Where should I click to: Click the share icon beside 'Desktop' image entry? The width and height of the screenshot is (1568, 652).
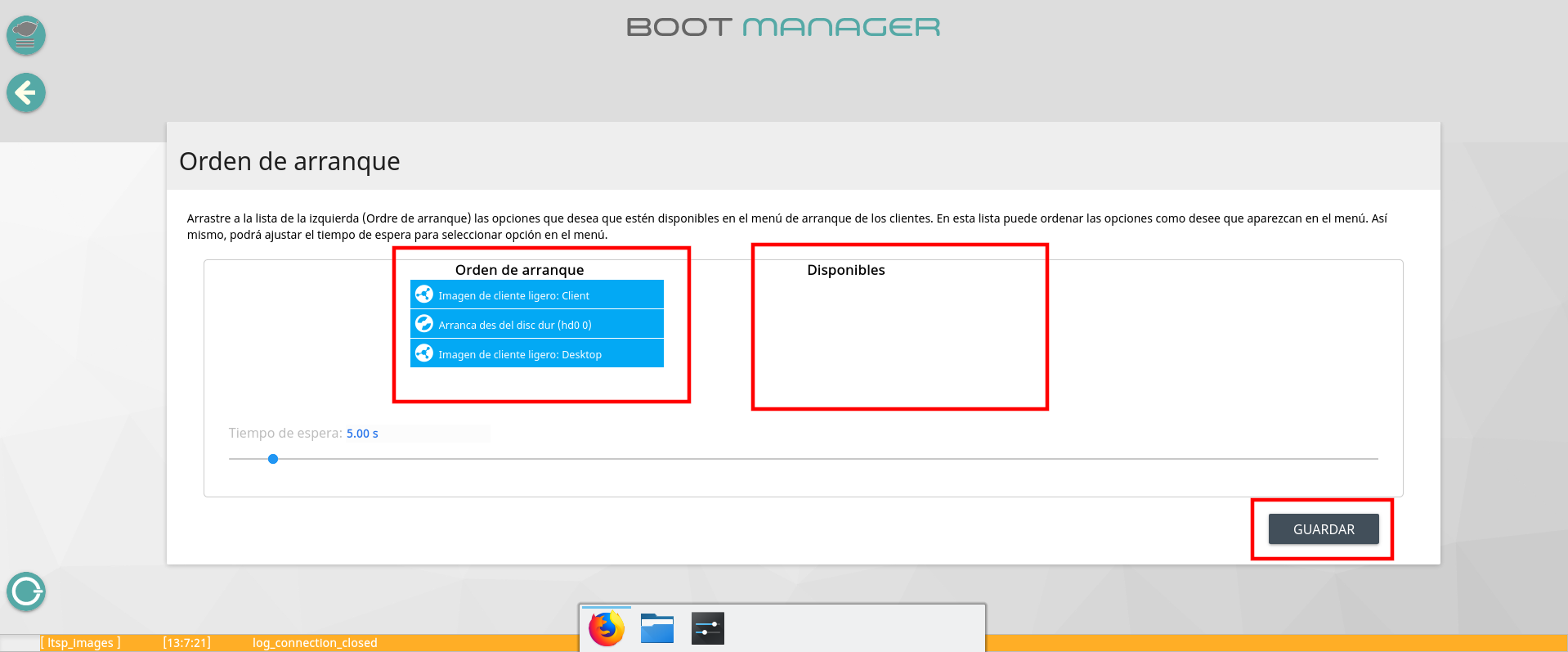423,353
